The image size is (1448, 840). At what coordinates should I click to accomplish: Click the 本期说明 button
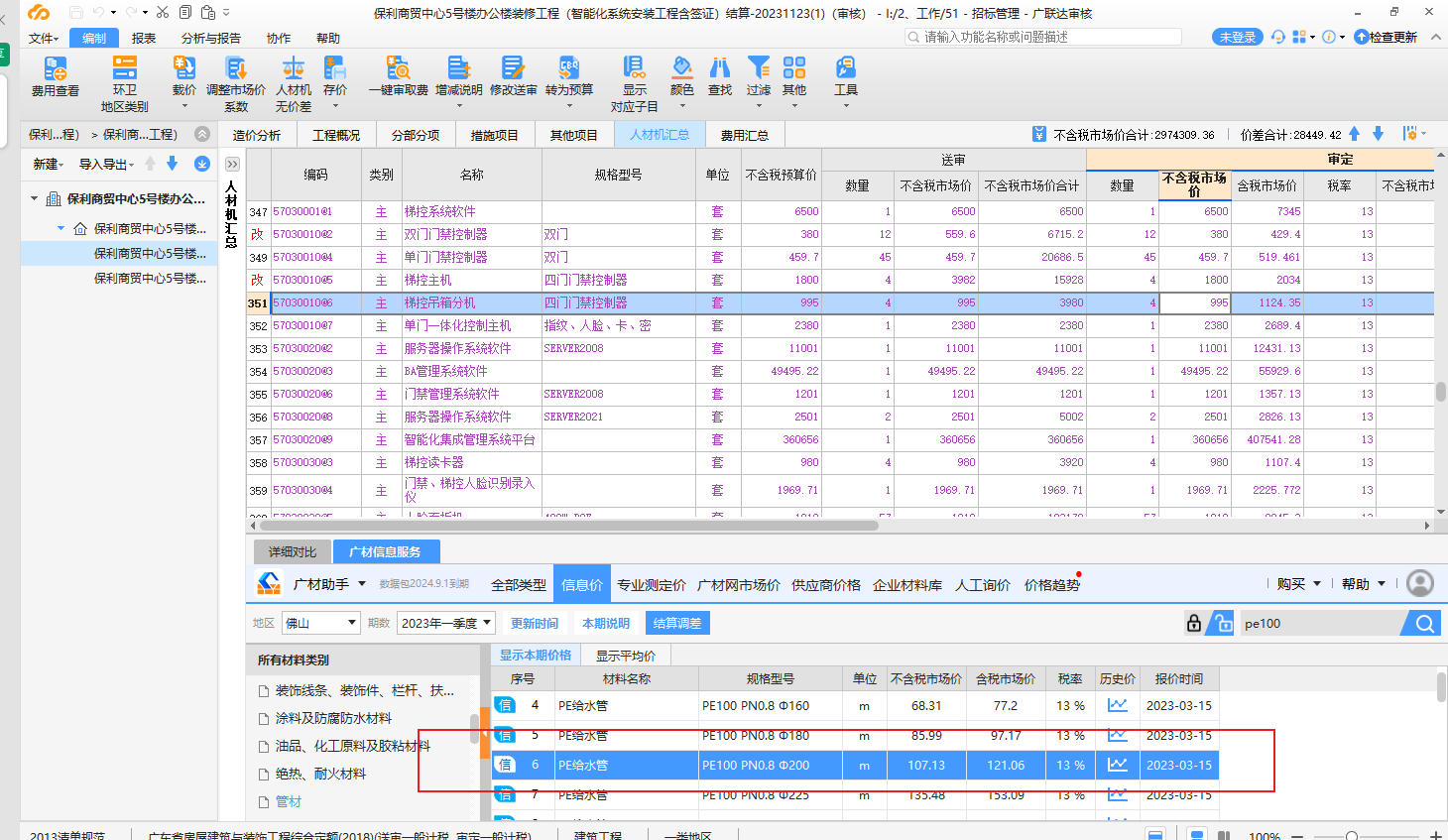(606, 623)
